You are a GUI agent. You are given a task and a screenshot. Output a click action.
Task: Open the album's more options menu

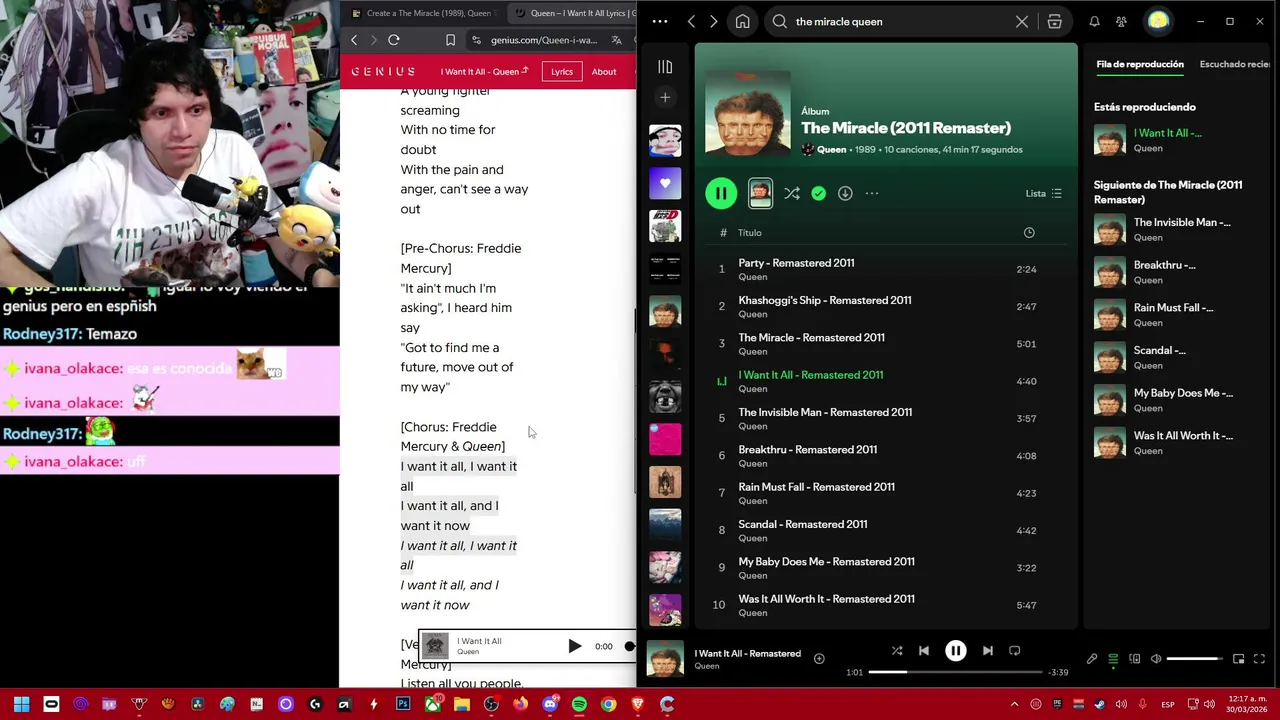tap(872, 193)
